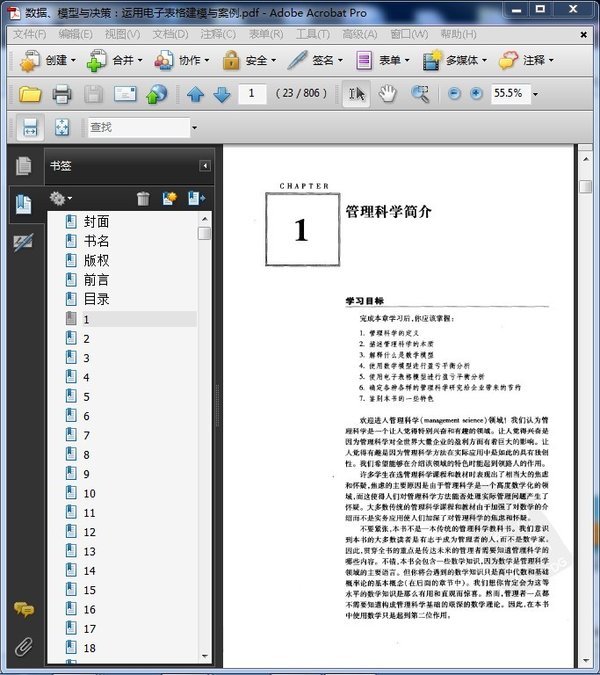Open the 协作 (Collaborate) toolbar menu
Image resolution: width=600 pixels, height=675 pixels.
click(x=182, y=60)
